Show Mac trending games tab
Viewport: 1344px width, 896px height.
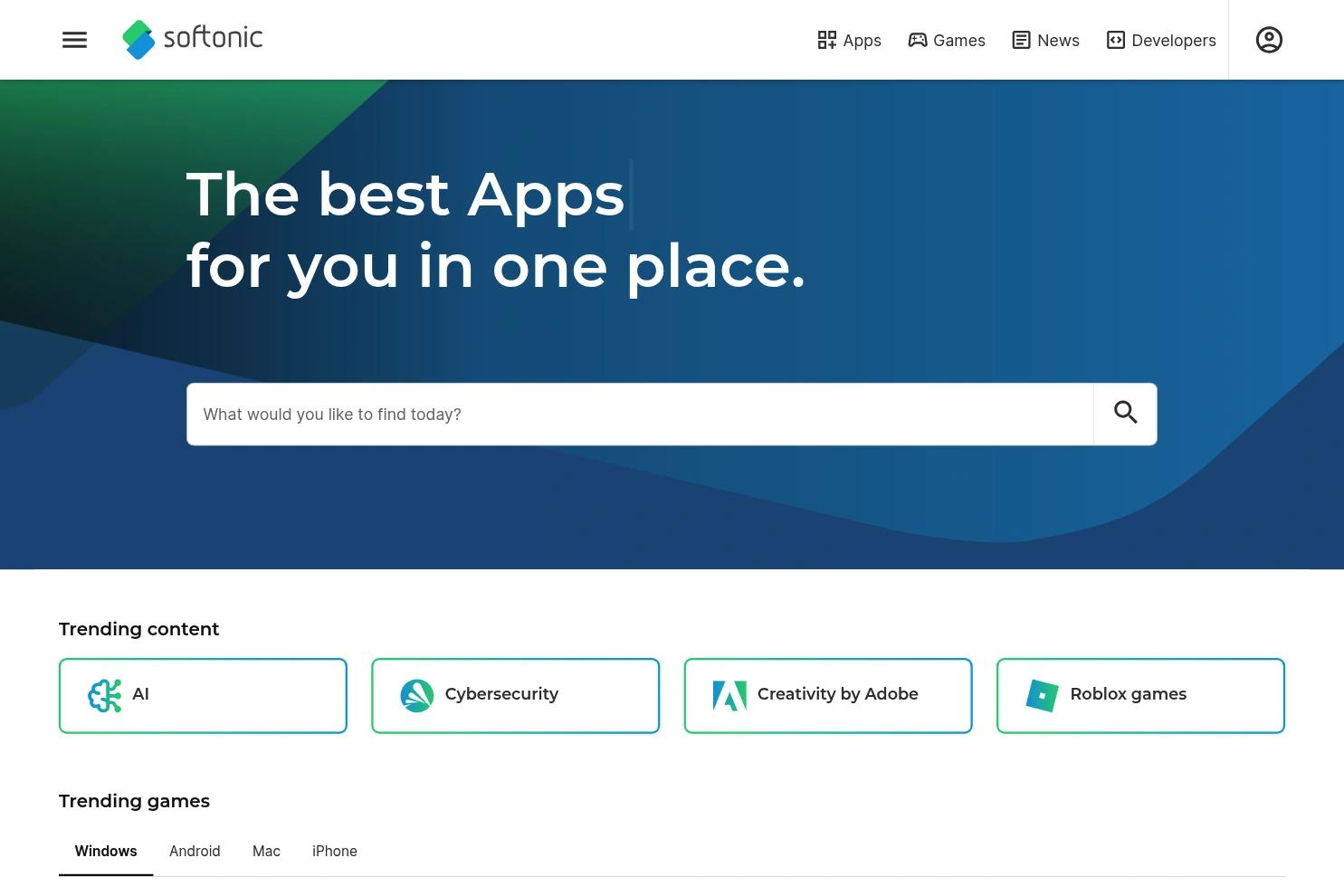coord(266,851)
